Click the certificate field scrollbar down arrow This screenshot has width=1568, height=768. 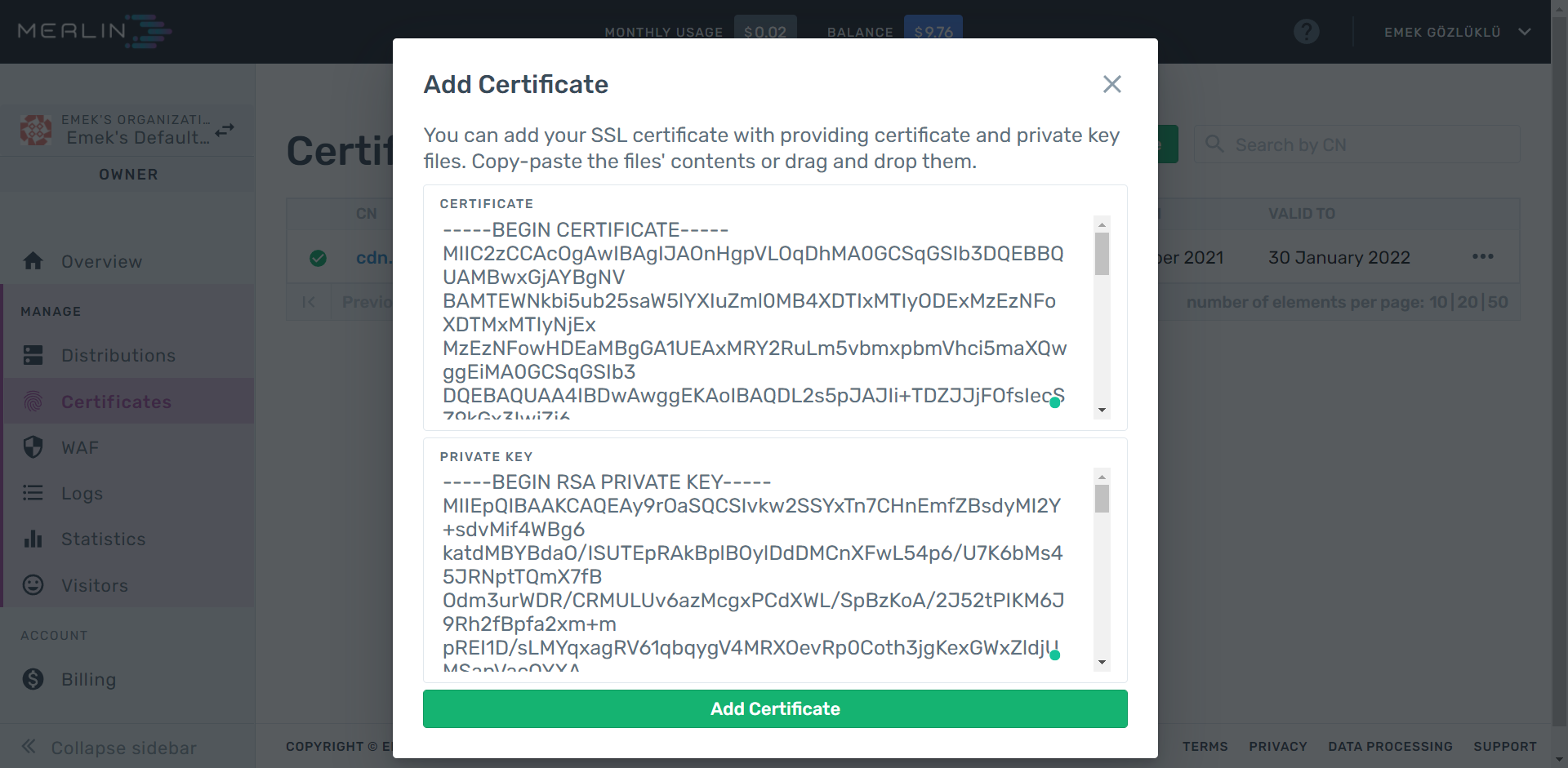coord(1102,411)
